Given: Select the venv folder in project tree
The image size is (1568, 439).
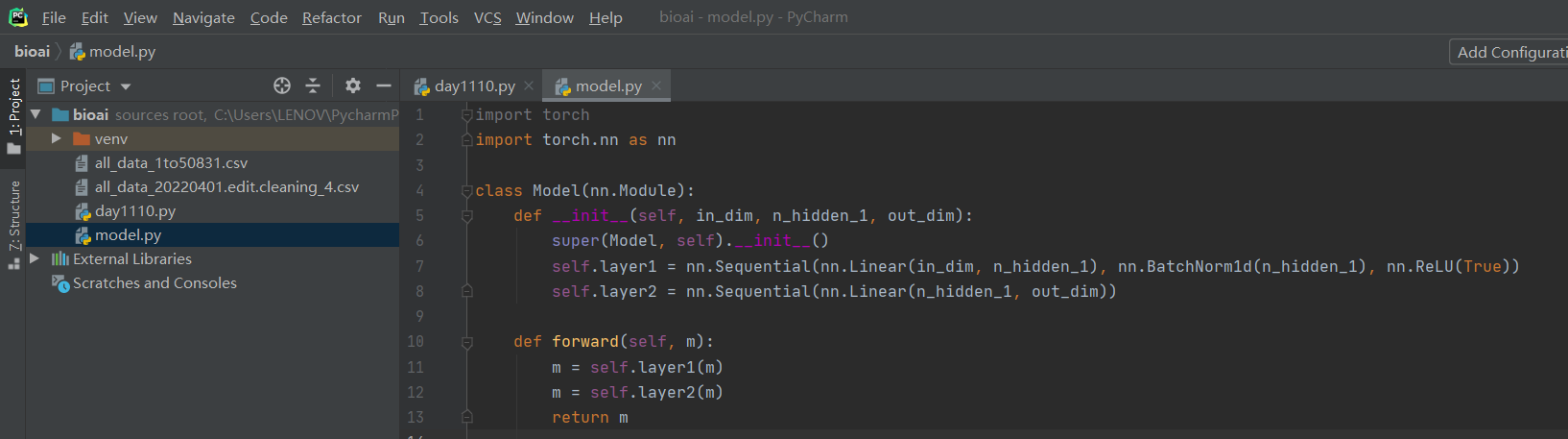Looking at the screenshot, I should [213, 139].
